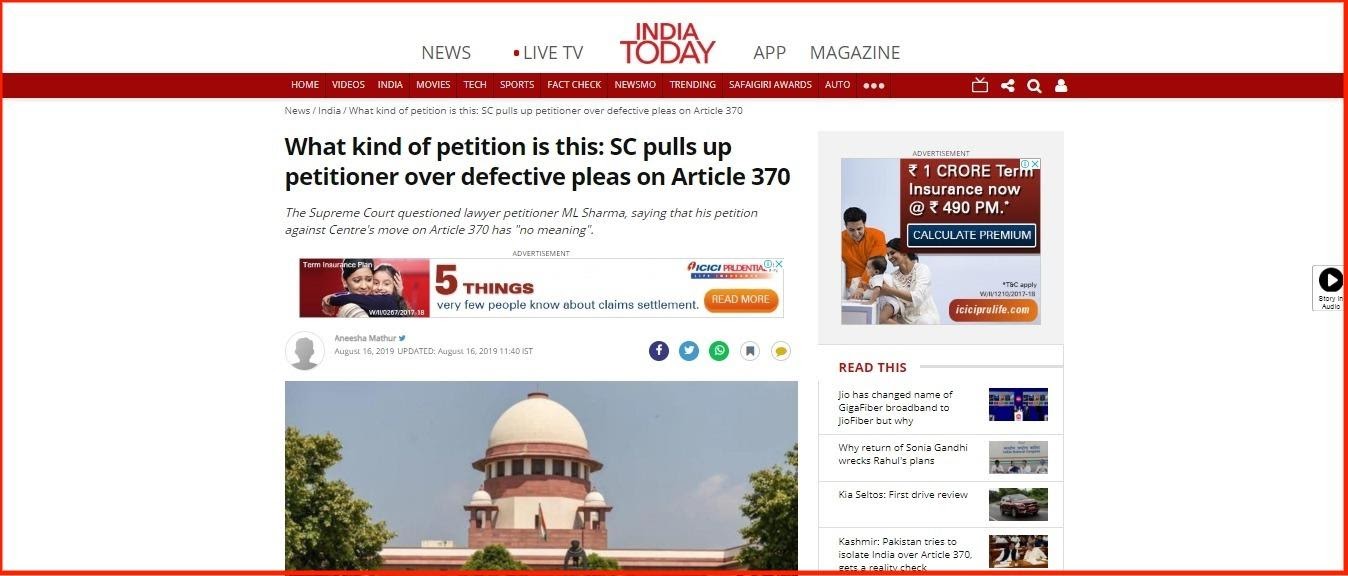Open the LIVE TV tab

tap(548, 53)
